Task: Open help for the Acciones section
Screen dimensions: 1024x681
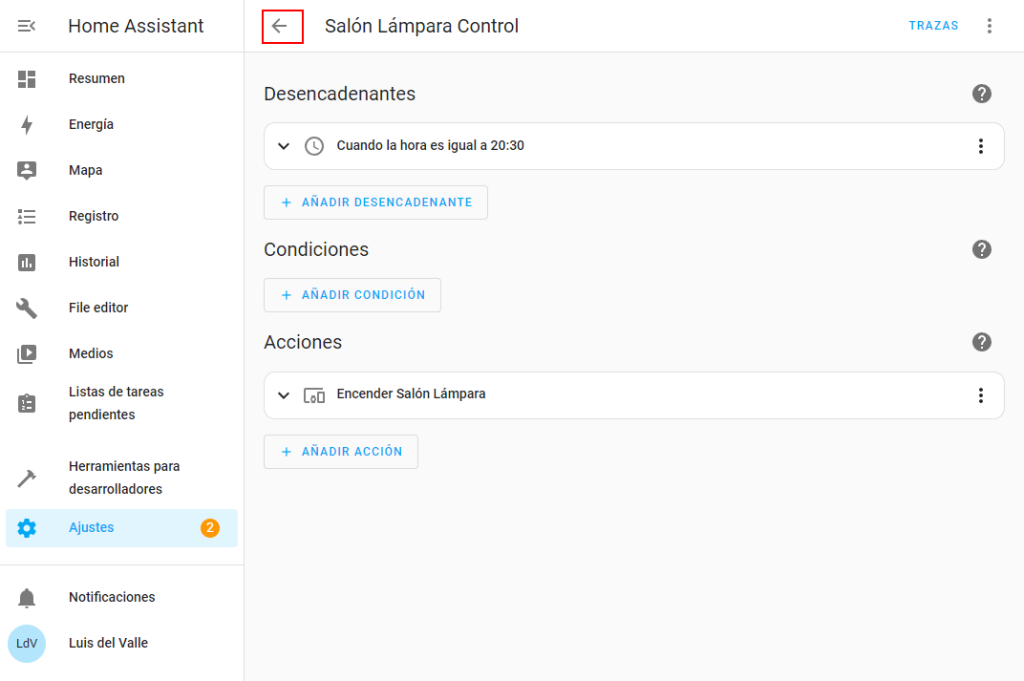Action: pyautogui.click(x=981, y=342)
